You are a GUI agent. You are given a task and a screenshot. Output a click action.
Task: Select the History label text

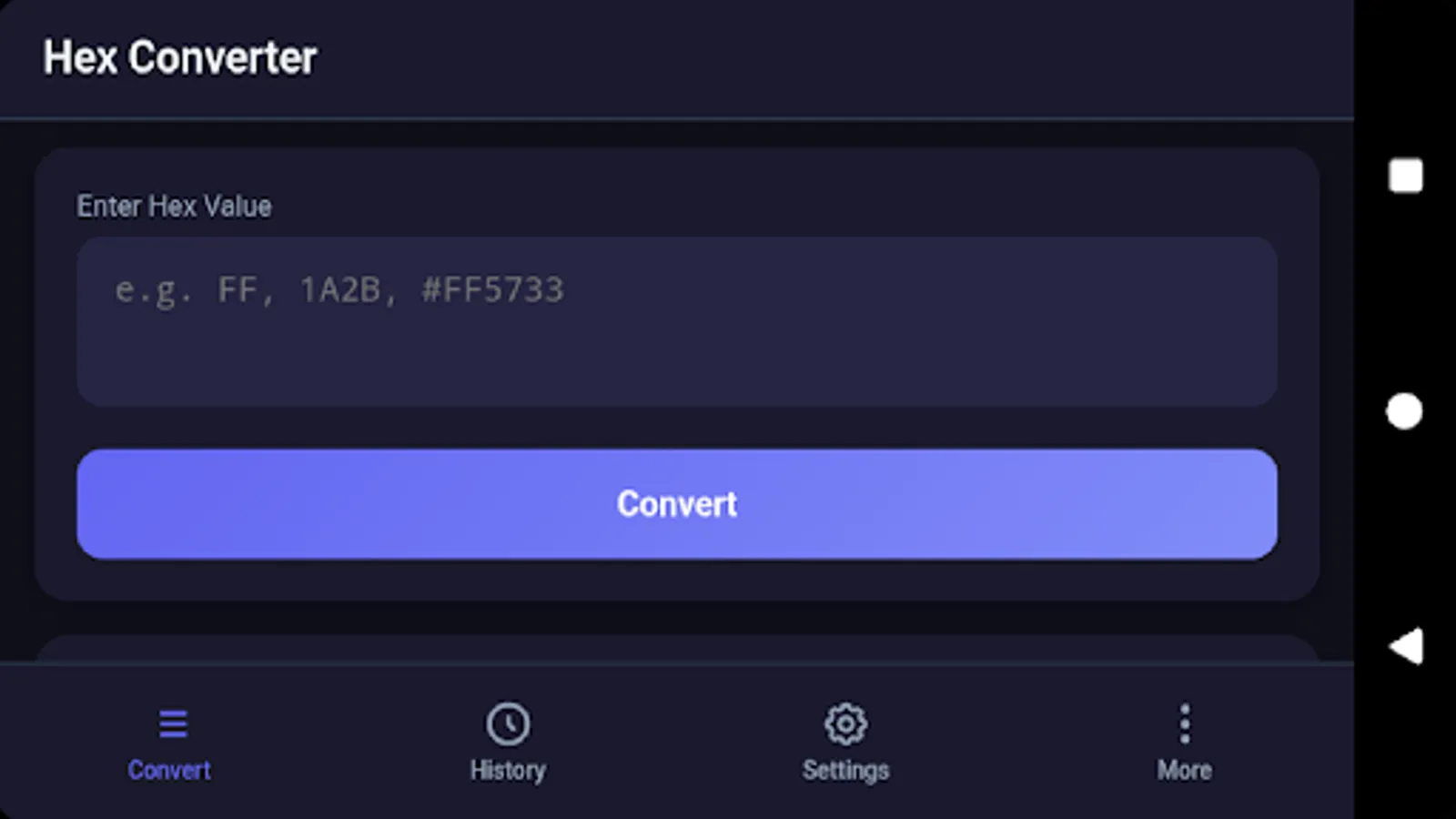tap(508, 769)
